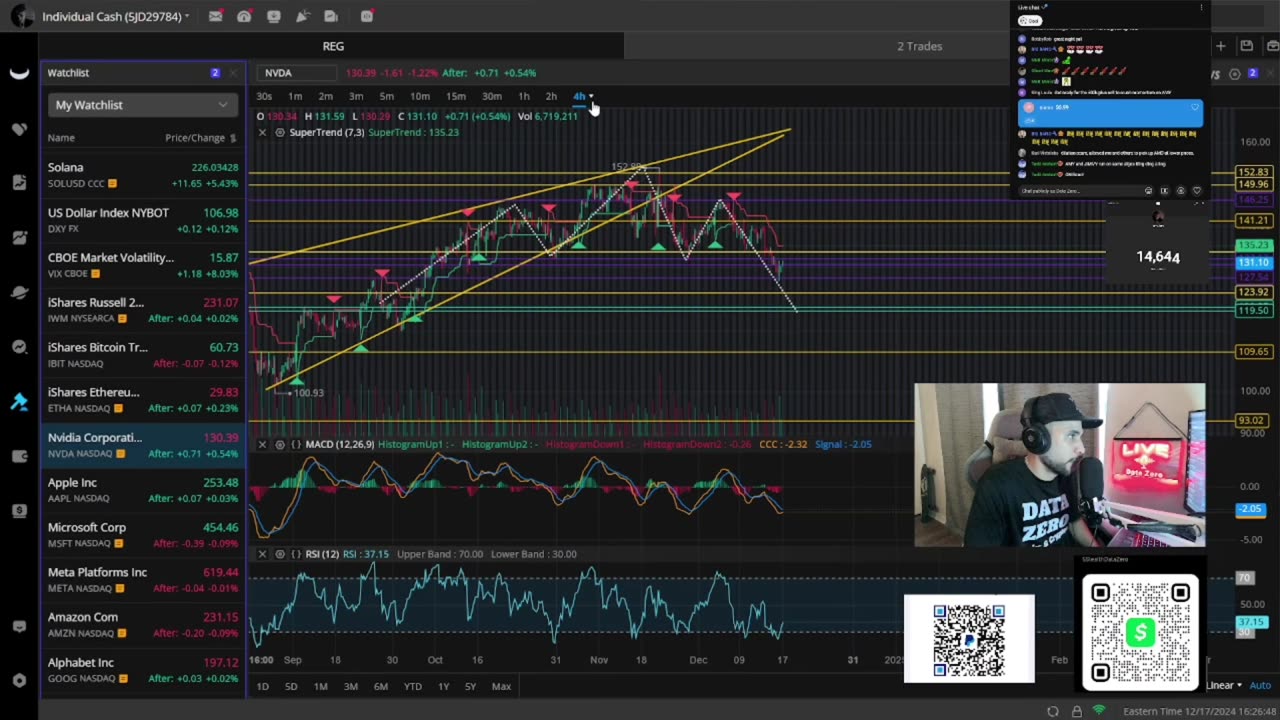Toggle Auto scale on chart
Image resolution: width=1280 pixels, height=720 pixels.
click(1260, 685)
